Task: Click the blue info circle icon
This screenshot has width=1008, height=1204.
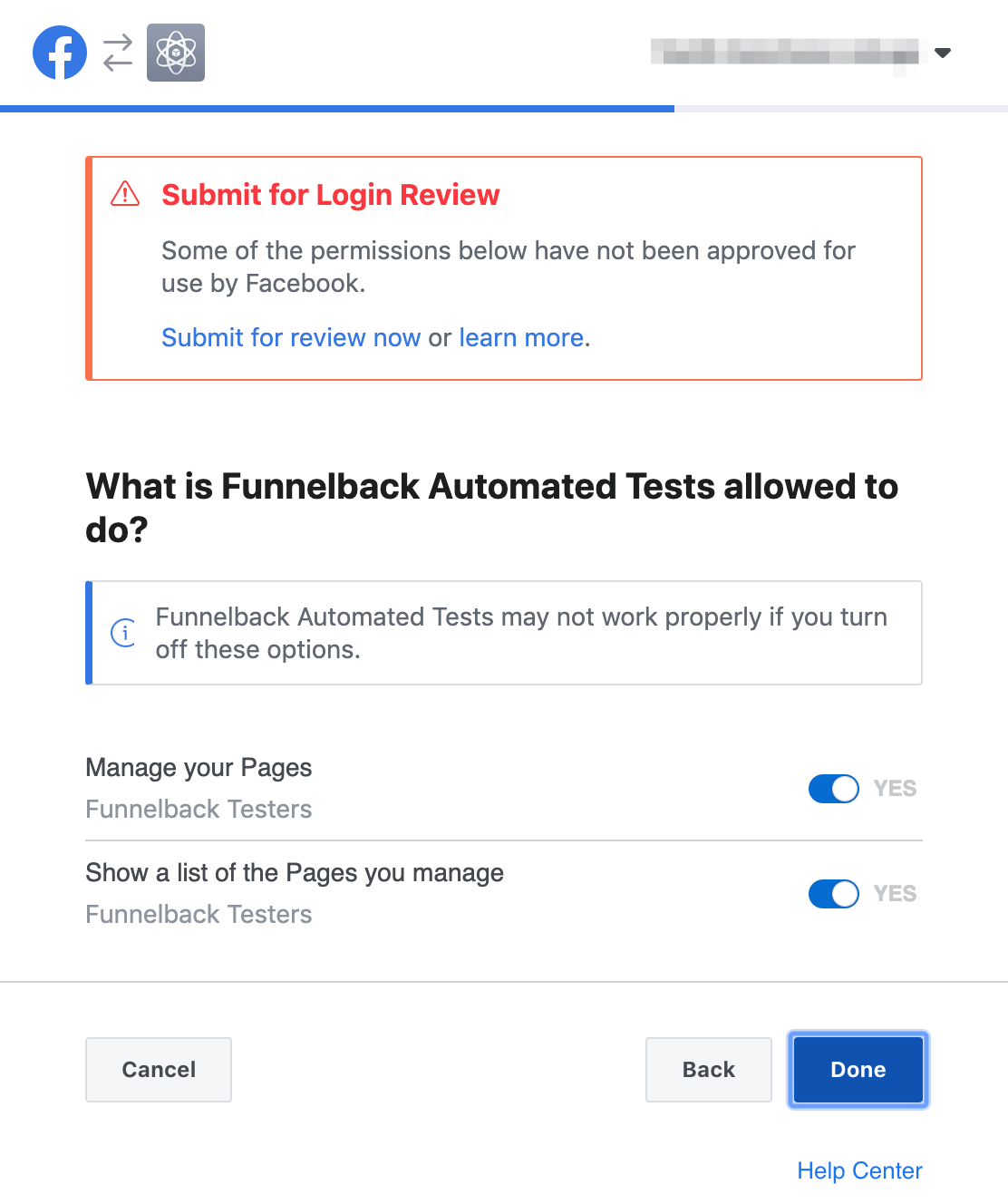Action: click(123, 633)
